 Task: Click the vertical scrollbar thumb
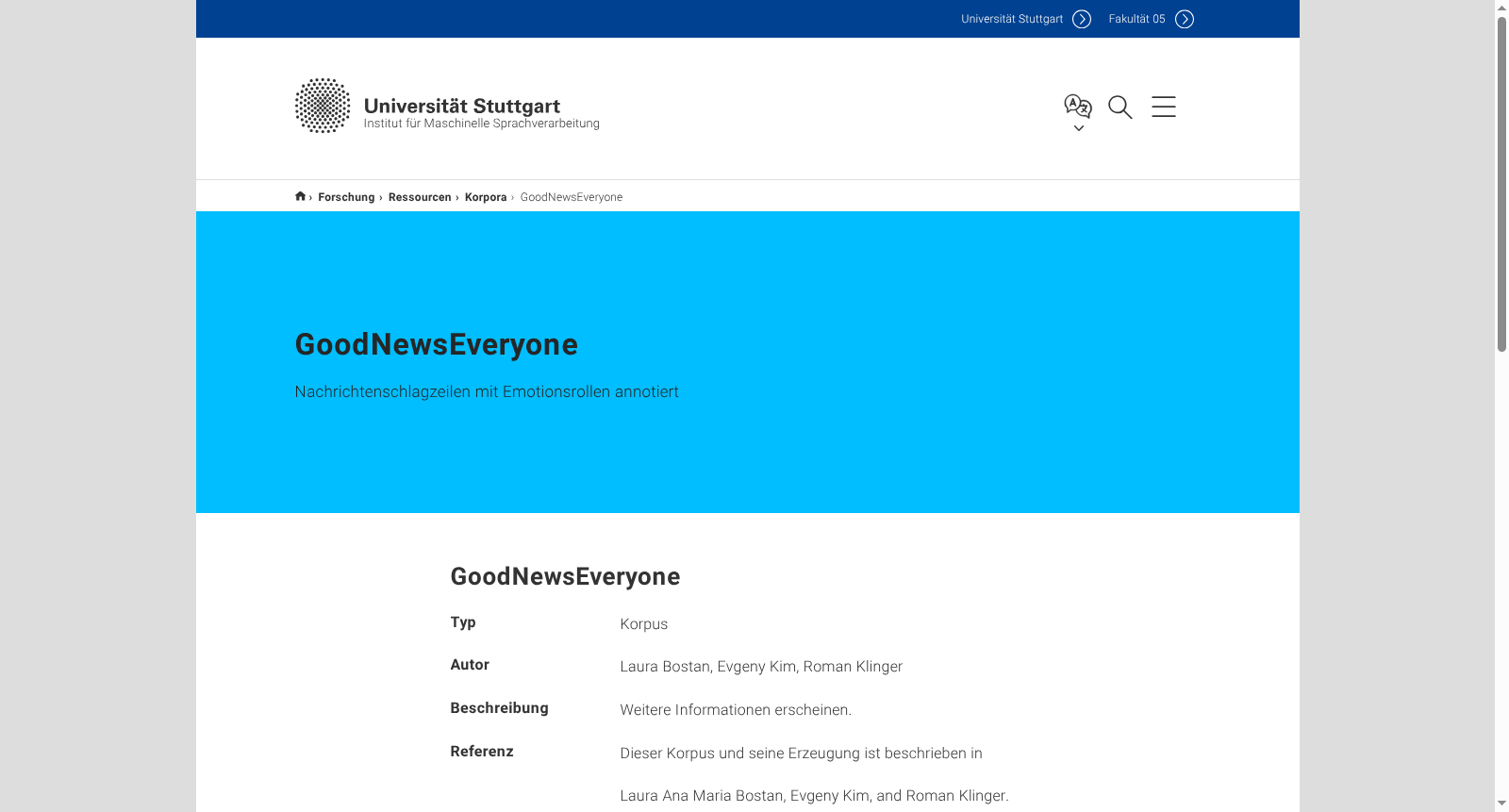click(1501, 185)
